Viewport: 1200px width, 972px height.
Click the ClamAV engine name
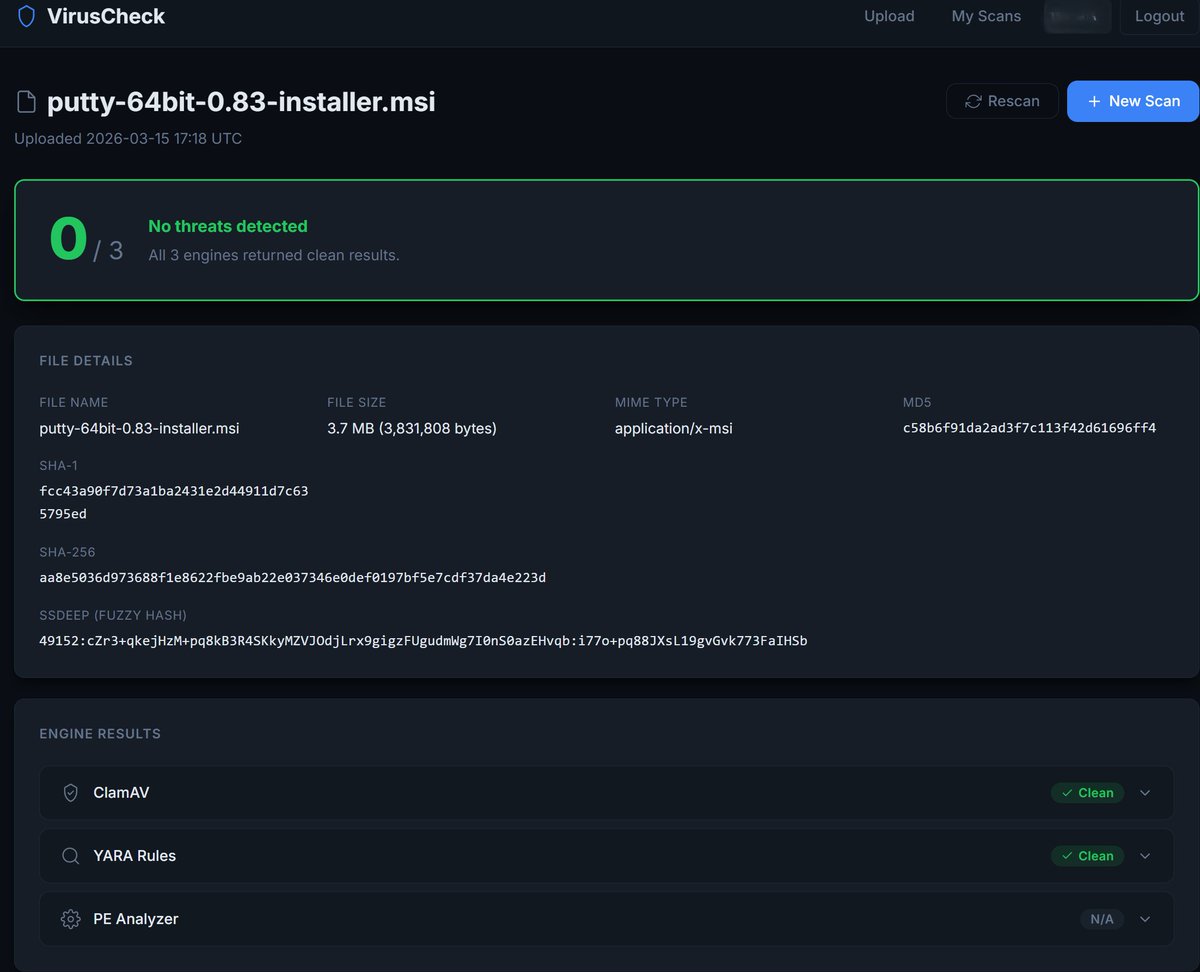(121, 793)
